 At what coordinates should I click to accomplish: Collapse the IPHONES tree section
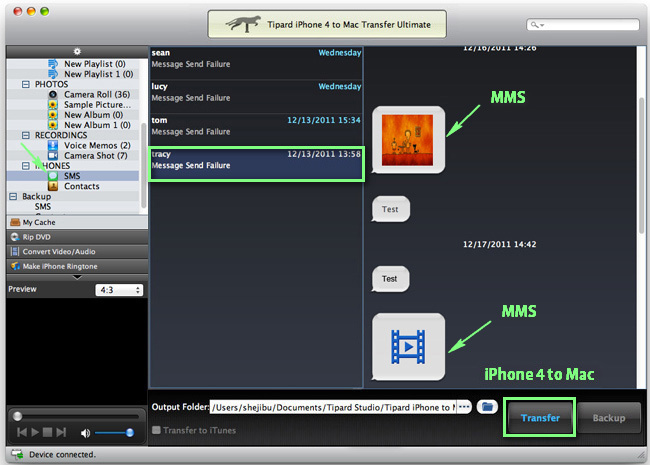(26, 166)
